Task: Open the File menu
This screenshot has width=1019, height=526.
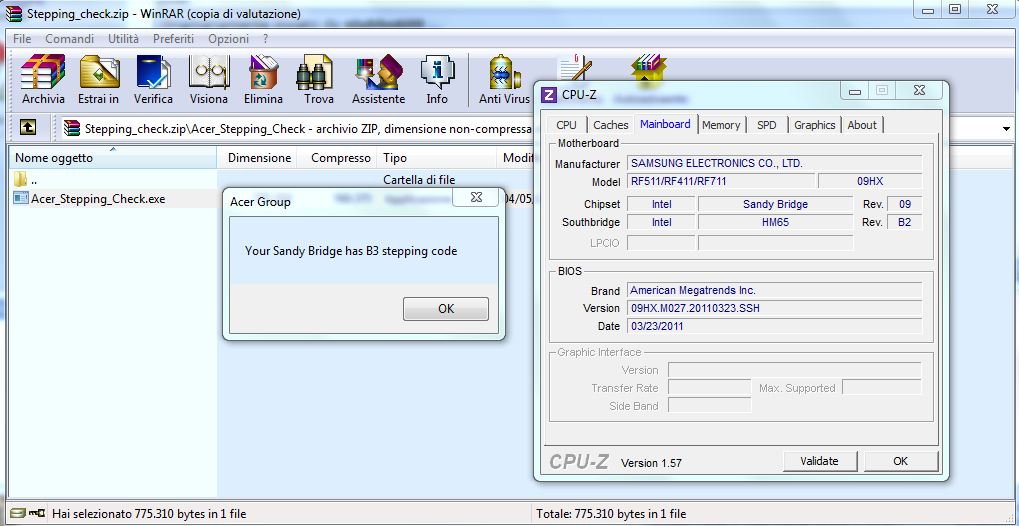Action: pyautogui.click(x=22, y=38)
